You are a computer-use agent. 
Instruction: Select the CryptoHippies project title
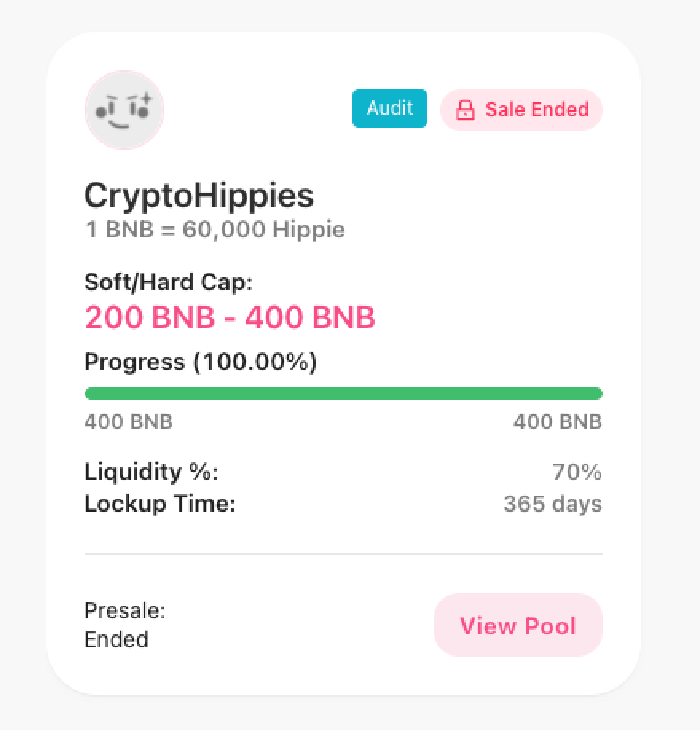point(199,196)
